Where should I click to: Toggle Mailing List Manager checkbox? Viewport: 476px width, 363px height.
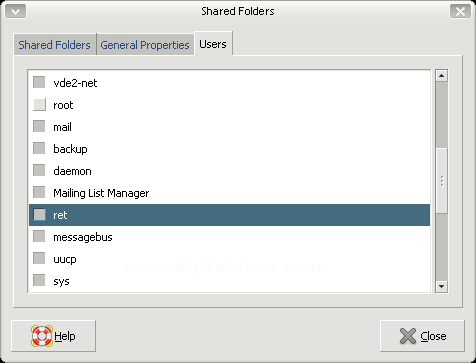(x=39, y=192)
